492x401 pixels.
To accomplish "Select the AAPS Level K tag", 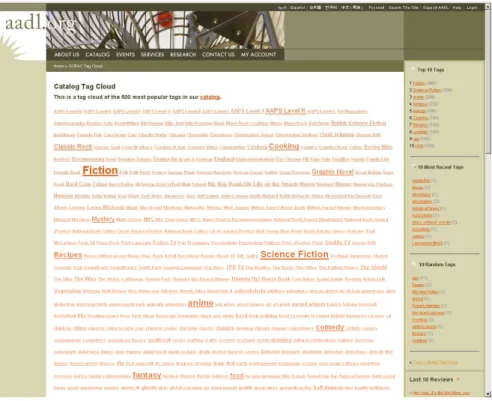I will tap(285, 111).
